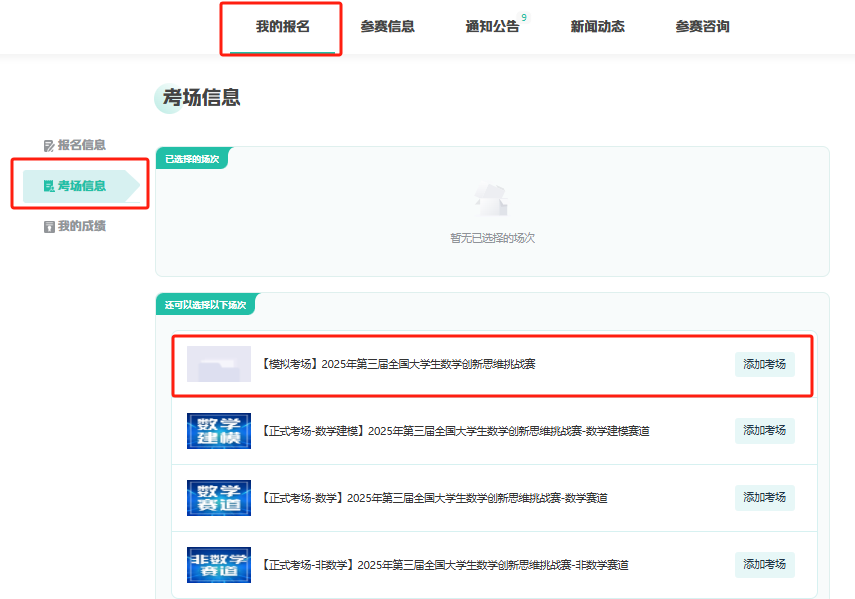Image resolution: width=855 pixels, height=599 pixels.
Task: Open the 数学建模 exam thumbnail image
Action: 219,431
